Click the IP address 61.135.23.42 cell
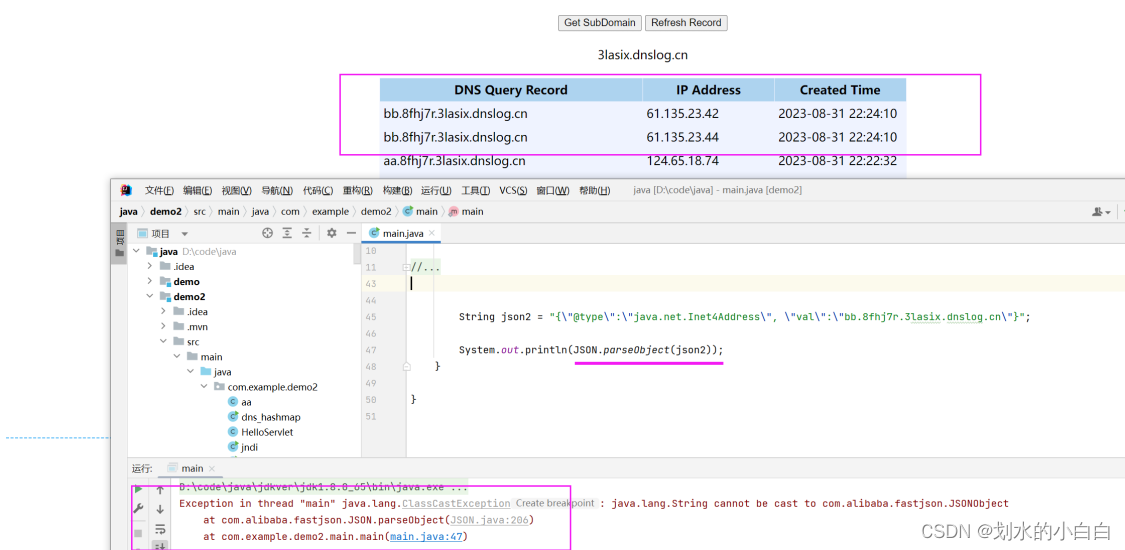Image resolution: width=1125 pixels, height=550 pixels. pyautogui.click(x=682, y=113)
